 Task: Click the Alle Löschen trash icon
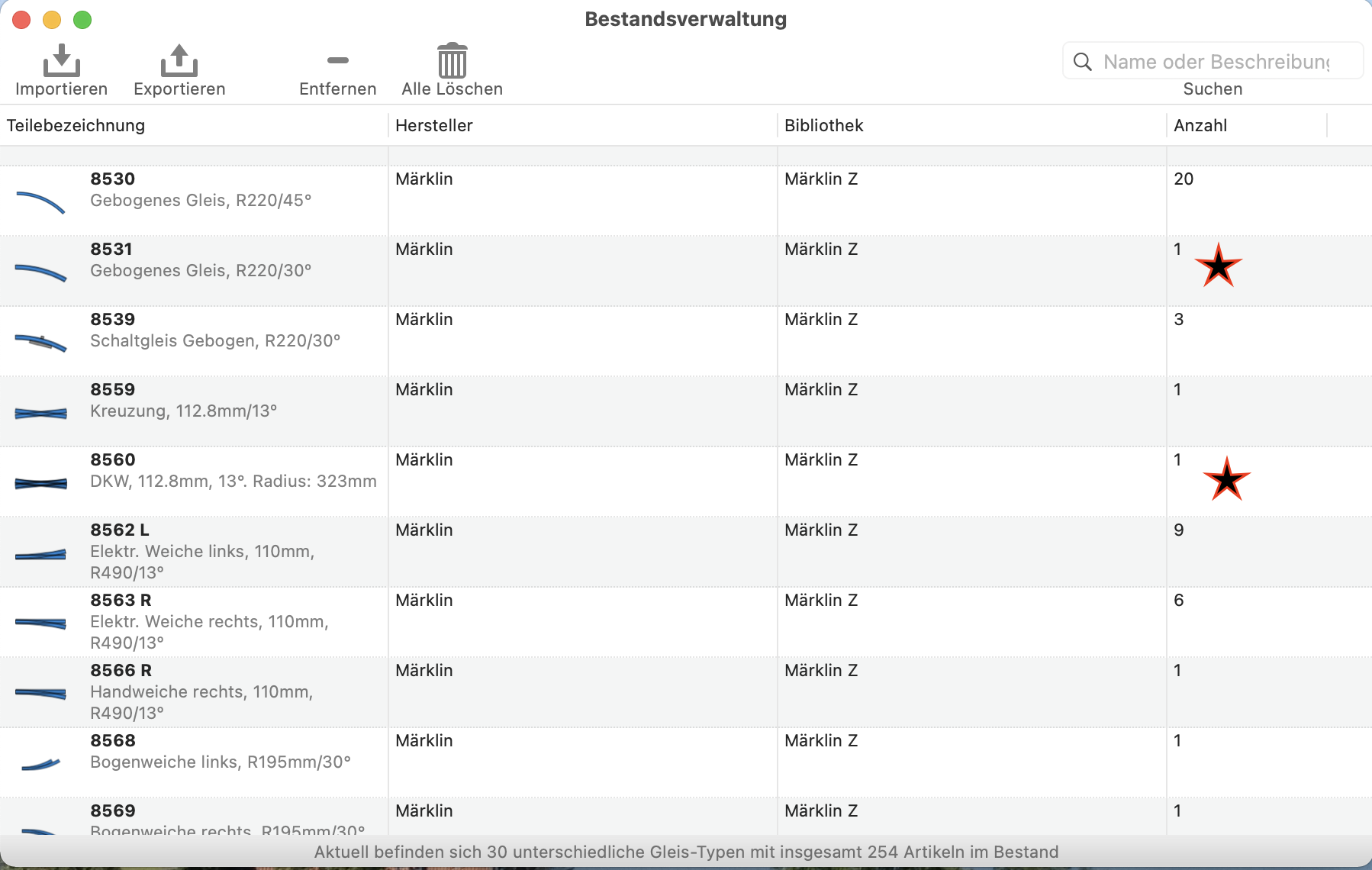(453, 60)
